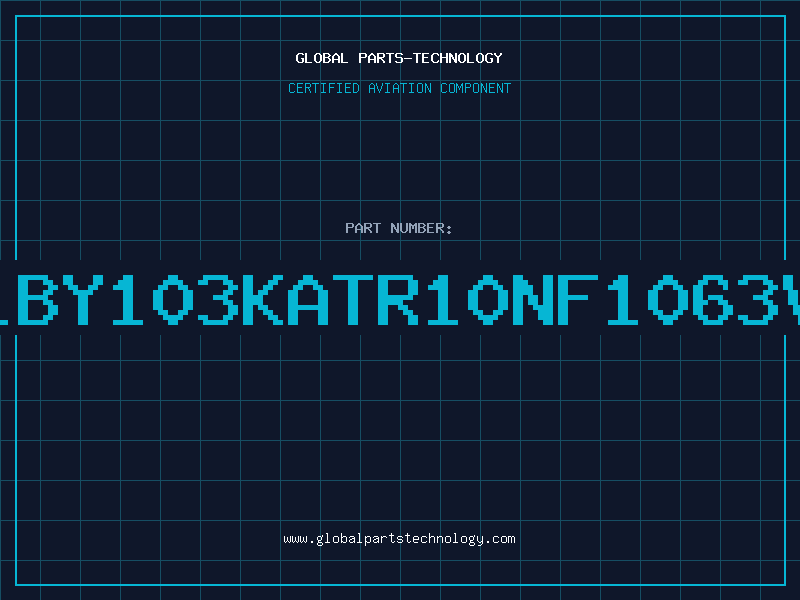Click the word NUMBER: in the label
This screenshot has height=600, width=800.
pyautogui.click(x=421, y=228)
